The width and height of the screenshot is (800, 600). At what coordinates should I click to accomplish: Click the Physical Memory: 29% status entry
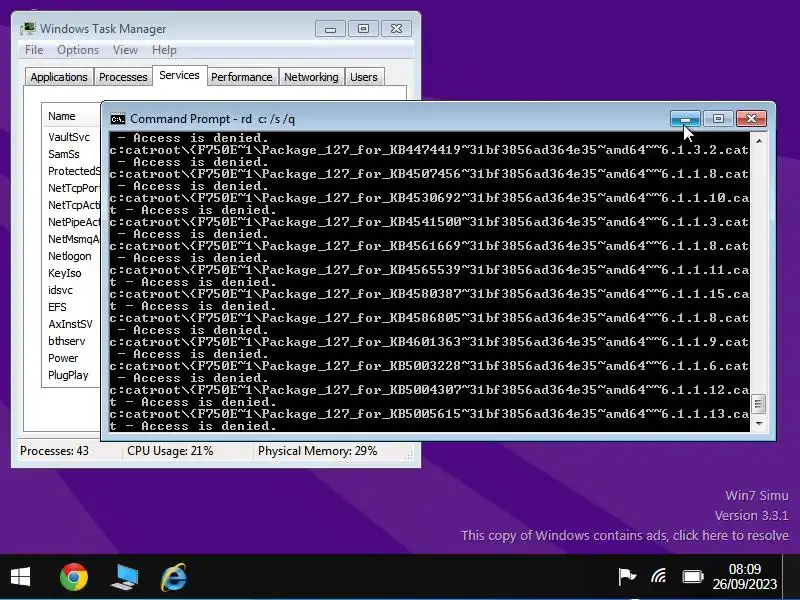pyautogui.click(x=317, y=451)
